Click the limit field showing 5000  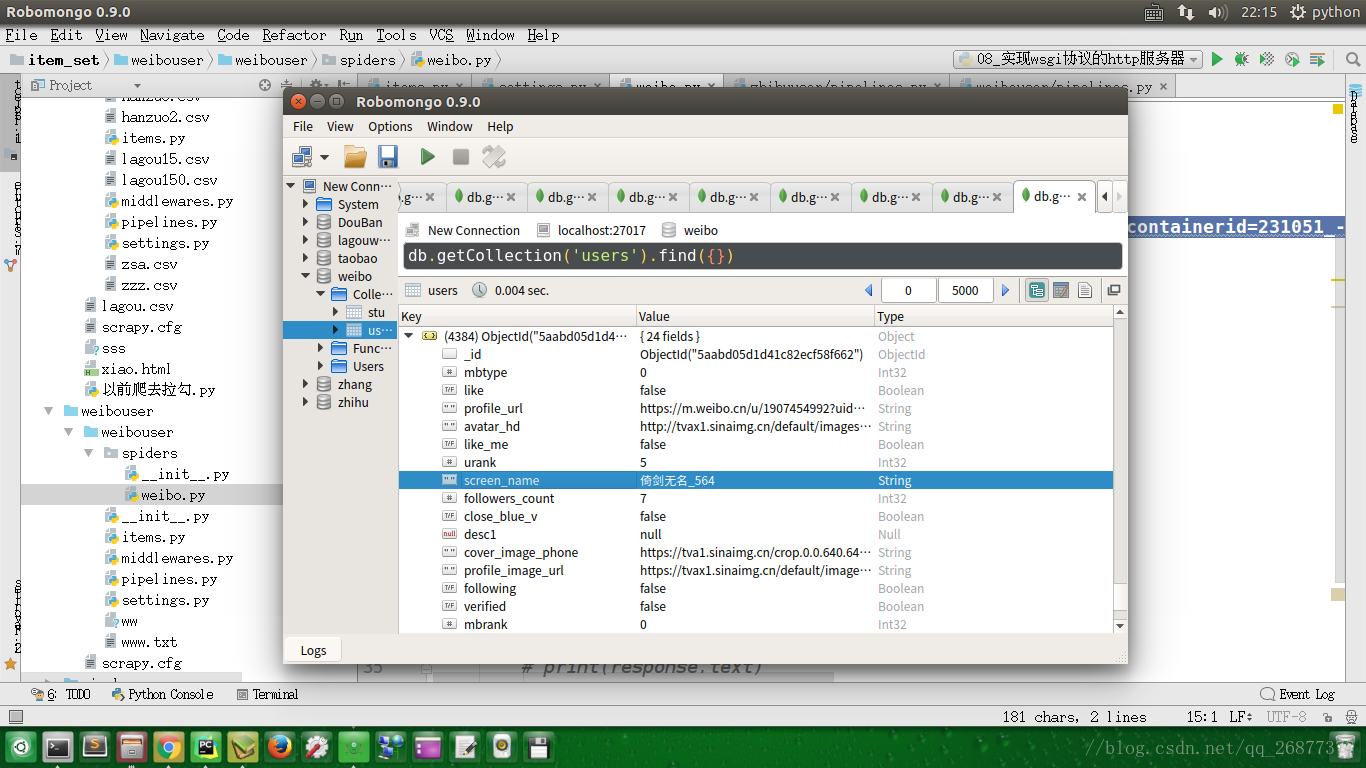pyautogui.click(x=965, y=290)
